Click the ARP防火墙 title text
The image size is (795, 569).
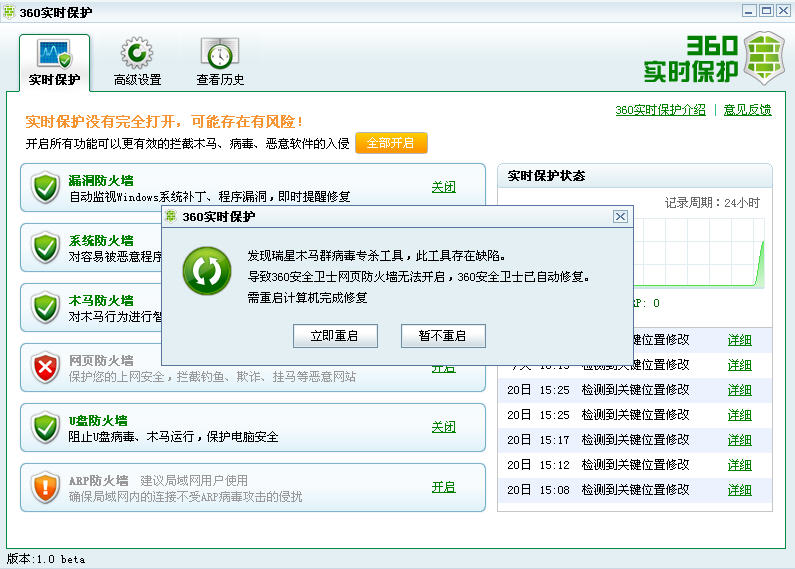click(x=98, y=480)
